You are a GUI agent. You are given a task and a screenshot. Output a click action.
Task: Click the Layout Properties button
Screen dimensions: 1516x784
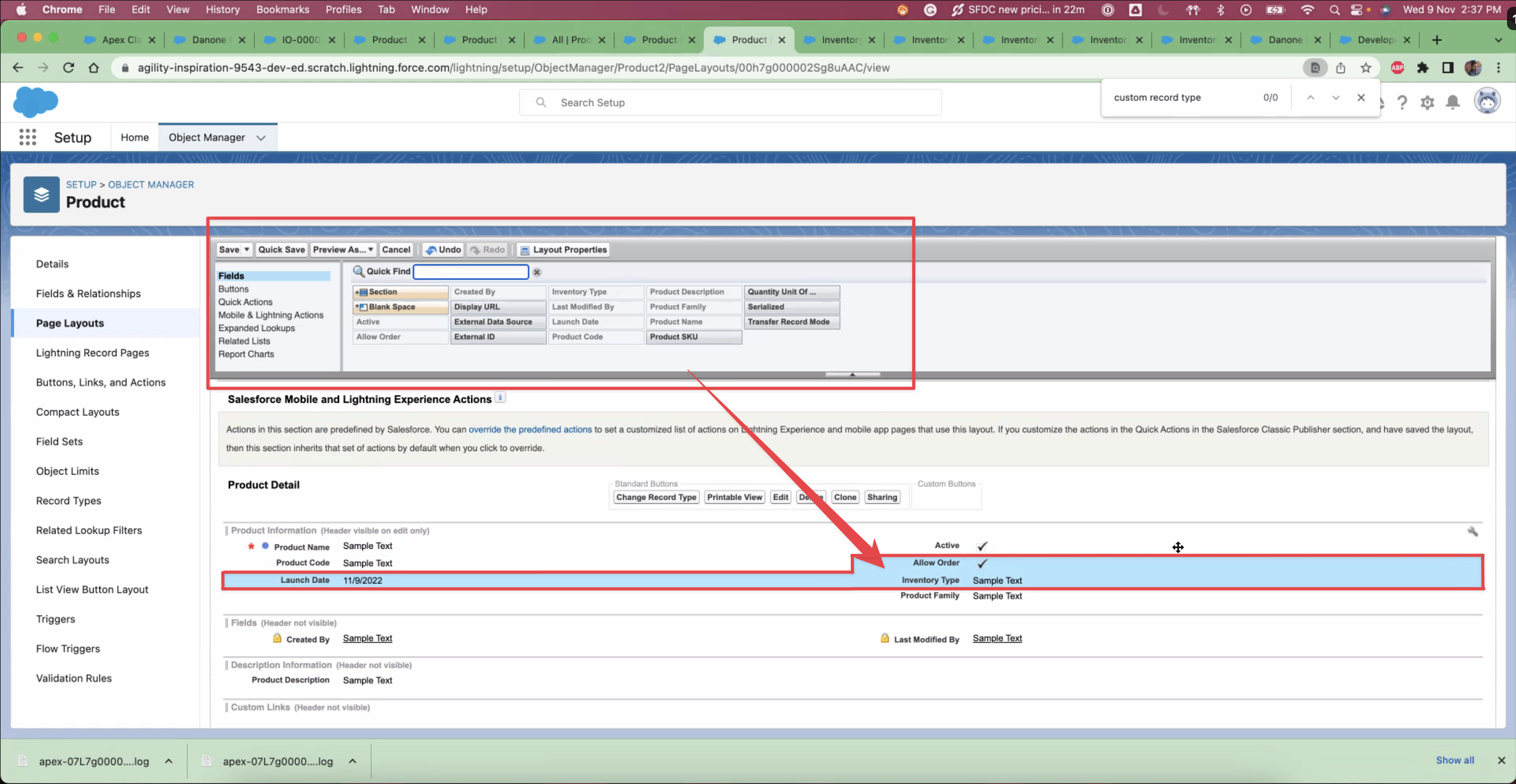[563, 250]
